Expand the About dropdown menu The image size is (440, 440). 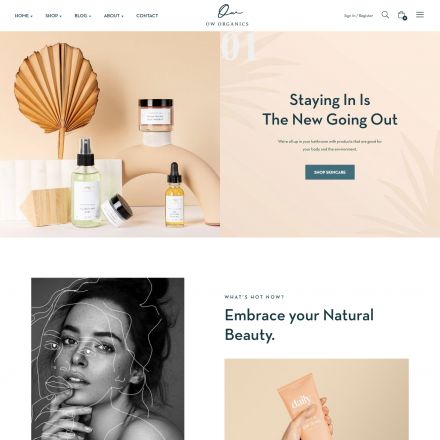[x=114, y=16]
